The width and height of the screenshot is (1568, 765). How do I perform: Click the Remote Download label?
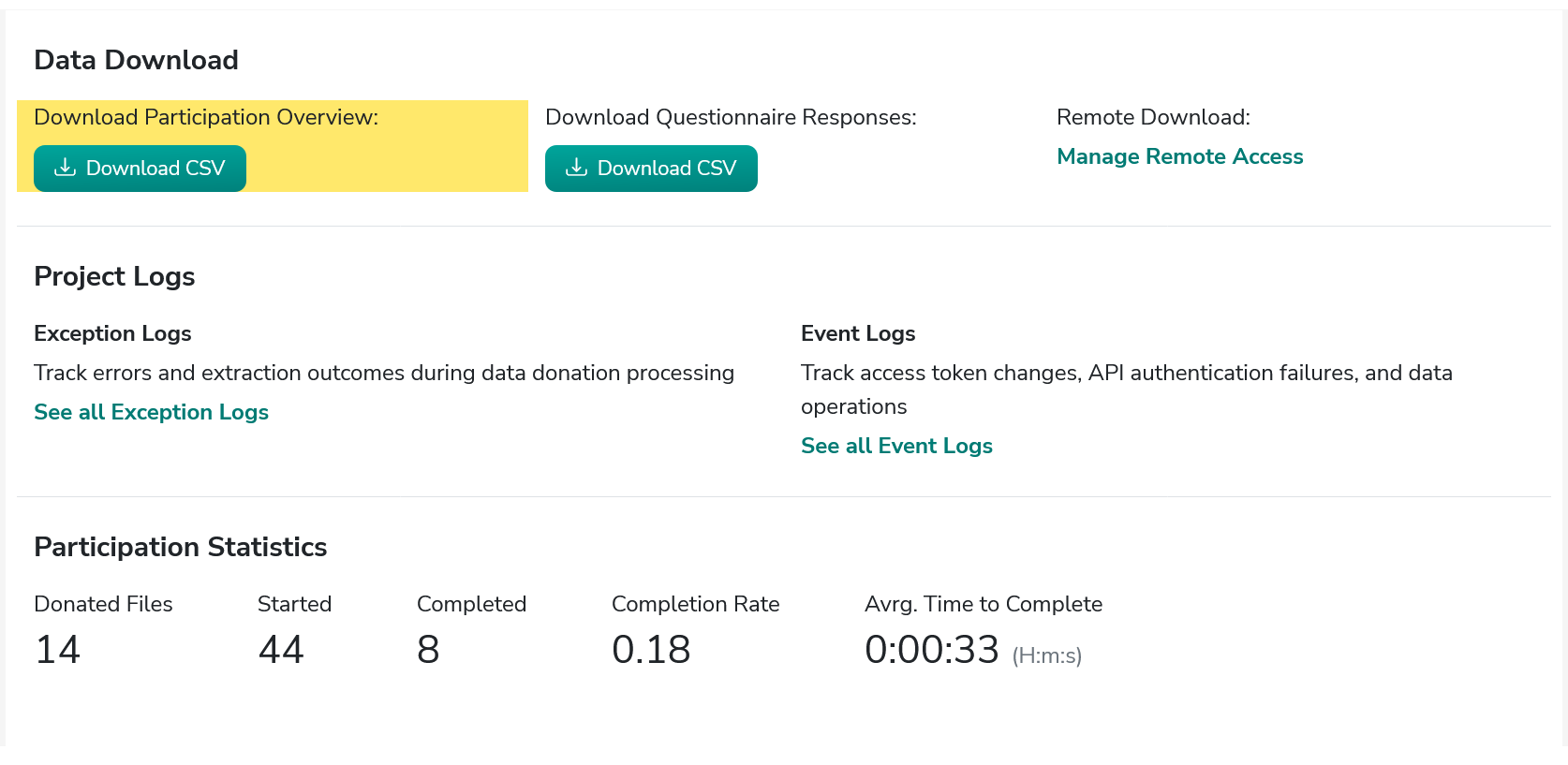coord(1153,117)
